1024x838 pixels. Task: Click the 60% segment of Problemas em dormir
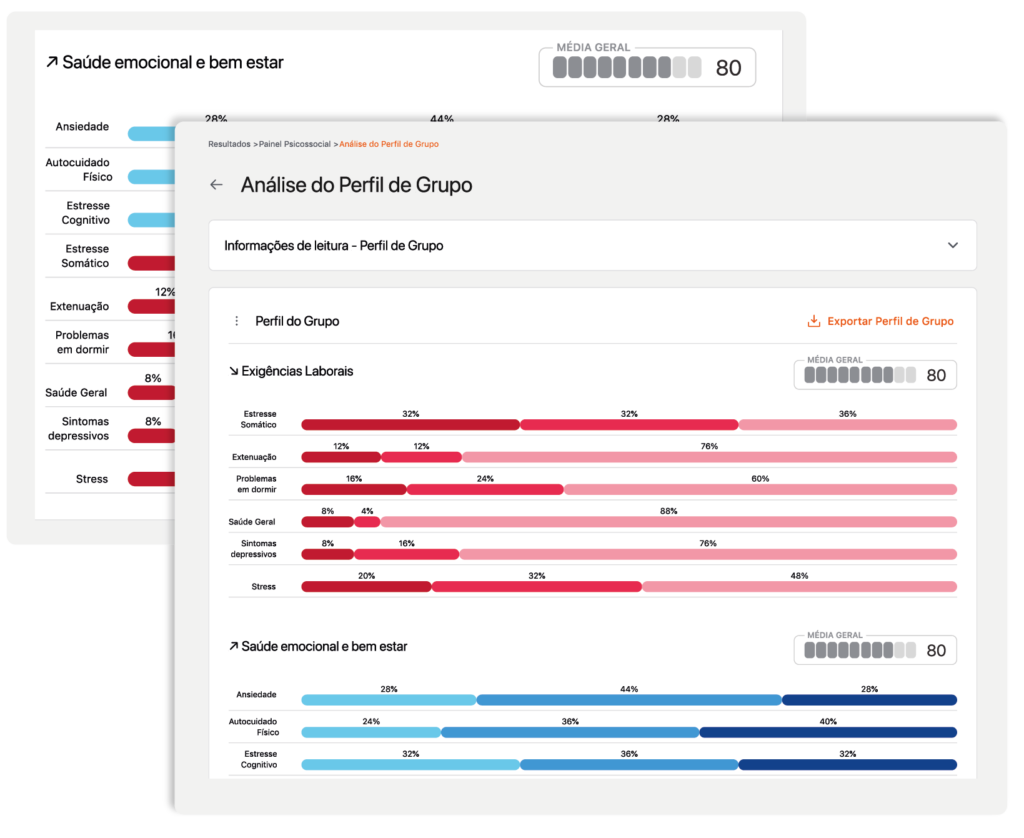760,490
